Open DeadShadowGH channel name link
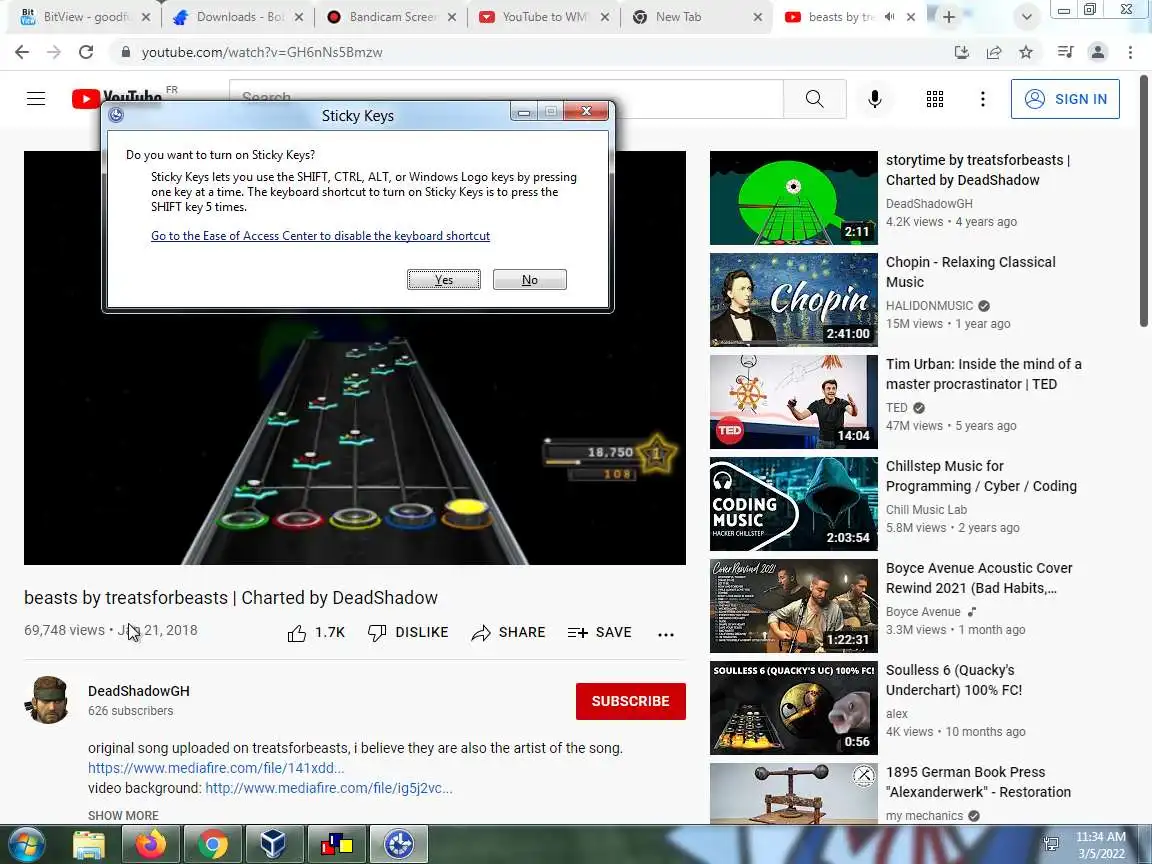This screenshot has height=864, width=1152. tap(139, 691)
